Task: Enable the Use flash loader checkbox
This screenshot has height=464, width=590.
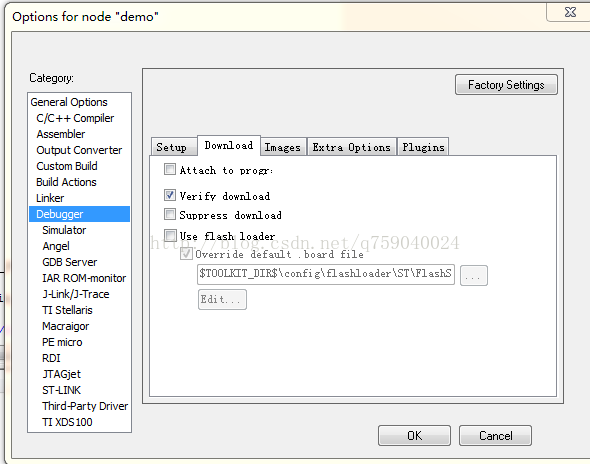Action: [x=170, y=236]
